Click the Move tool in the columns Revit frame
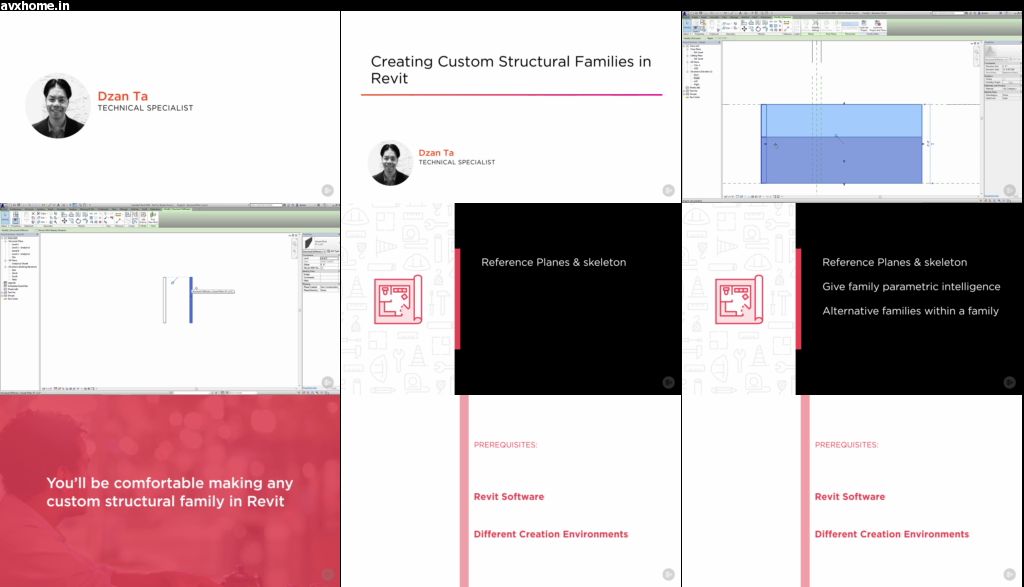This screenshot has width=1024, height=587. 65,221
